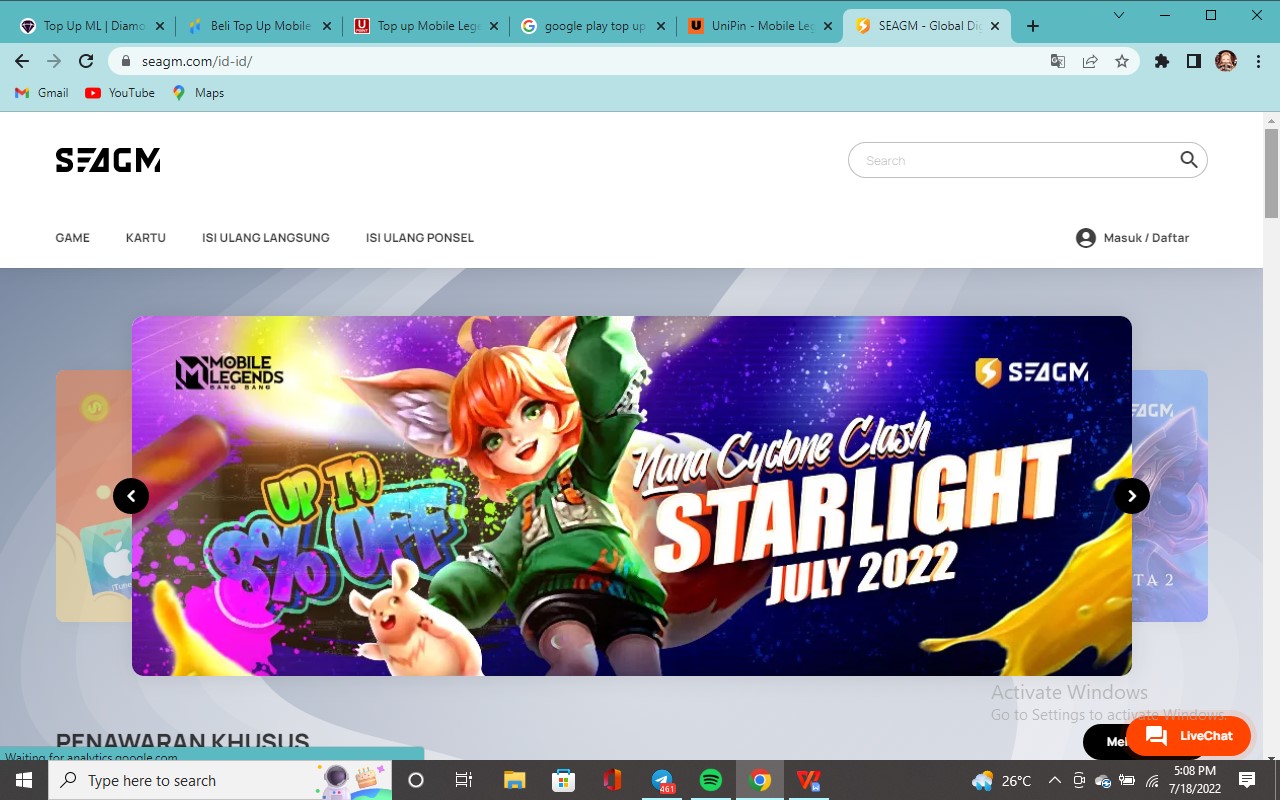
Task: Open the taskbar clock and date
Action: click(x=1194, y=780)
